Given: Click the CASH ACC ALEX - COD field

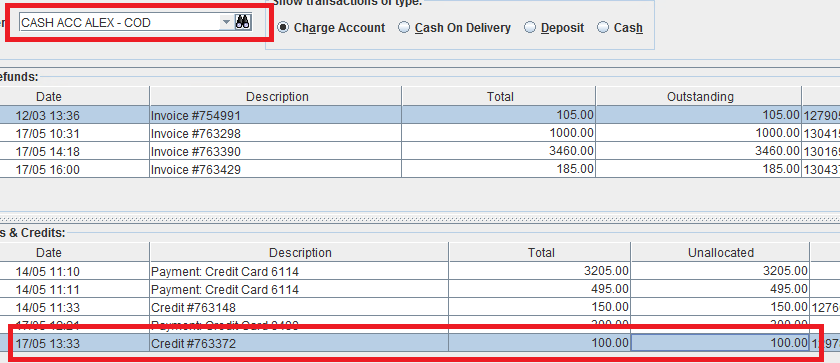Looking at the screenshot, I should 119,22.
